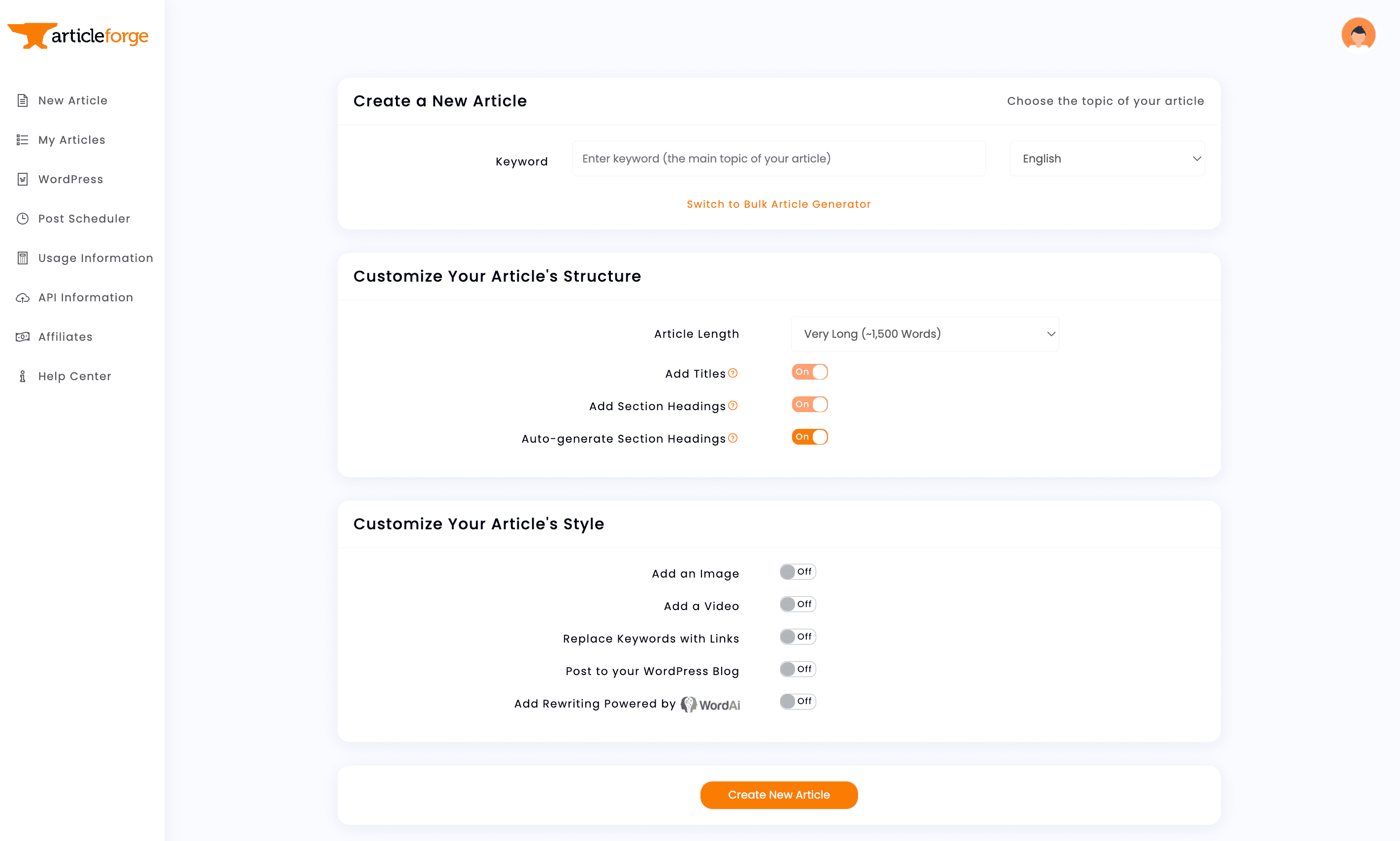Enable Post to your WordPress Blog toggle
The width and height of the screenshot is (1400, 841).
click(x=798, y=669)
